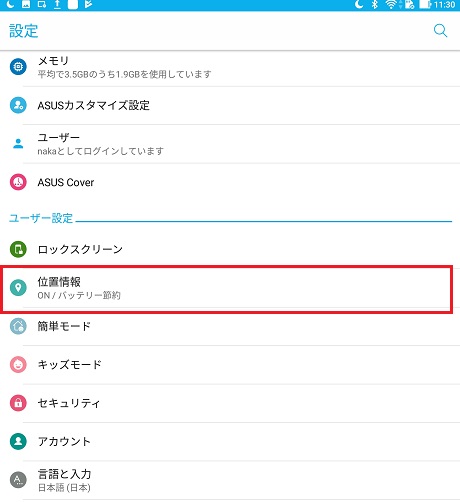Open the 言語と入力 settings
Screen dimensions: 460x502
230,480
